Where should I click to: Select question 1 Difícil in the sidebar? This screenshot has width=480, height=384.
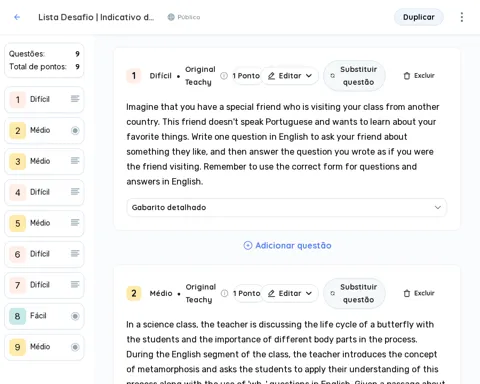click(x=44, y=99)
